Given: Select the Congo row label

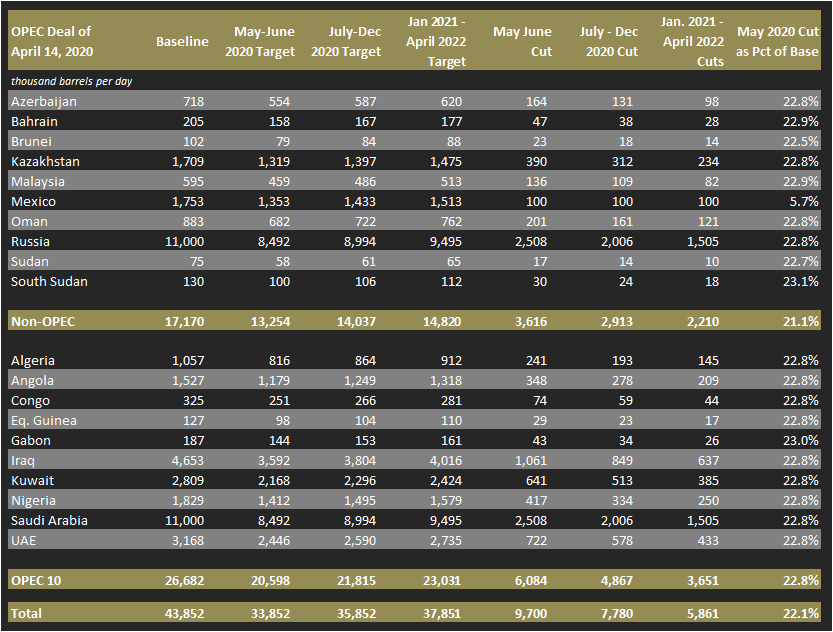Looking at the screenshot, I should coord(30,400).
